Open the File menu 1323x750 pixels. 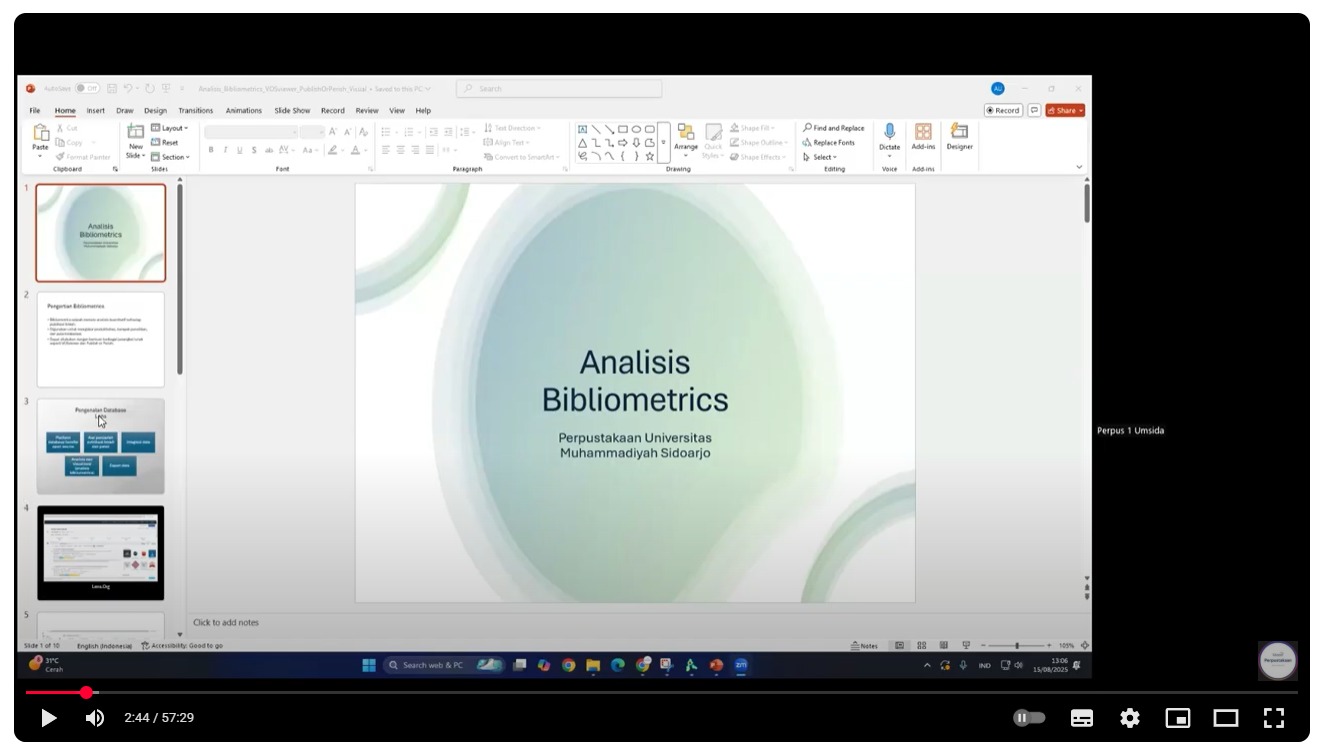(35, 111)
